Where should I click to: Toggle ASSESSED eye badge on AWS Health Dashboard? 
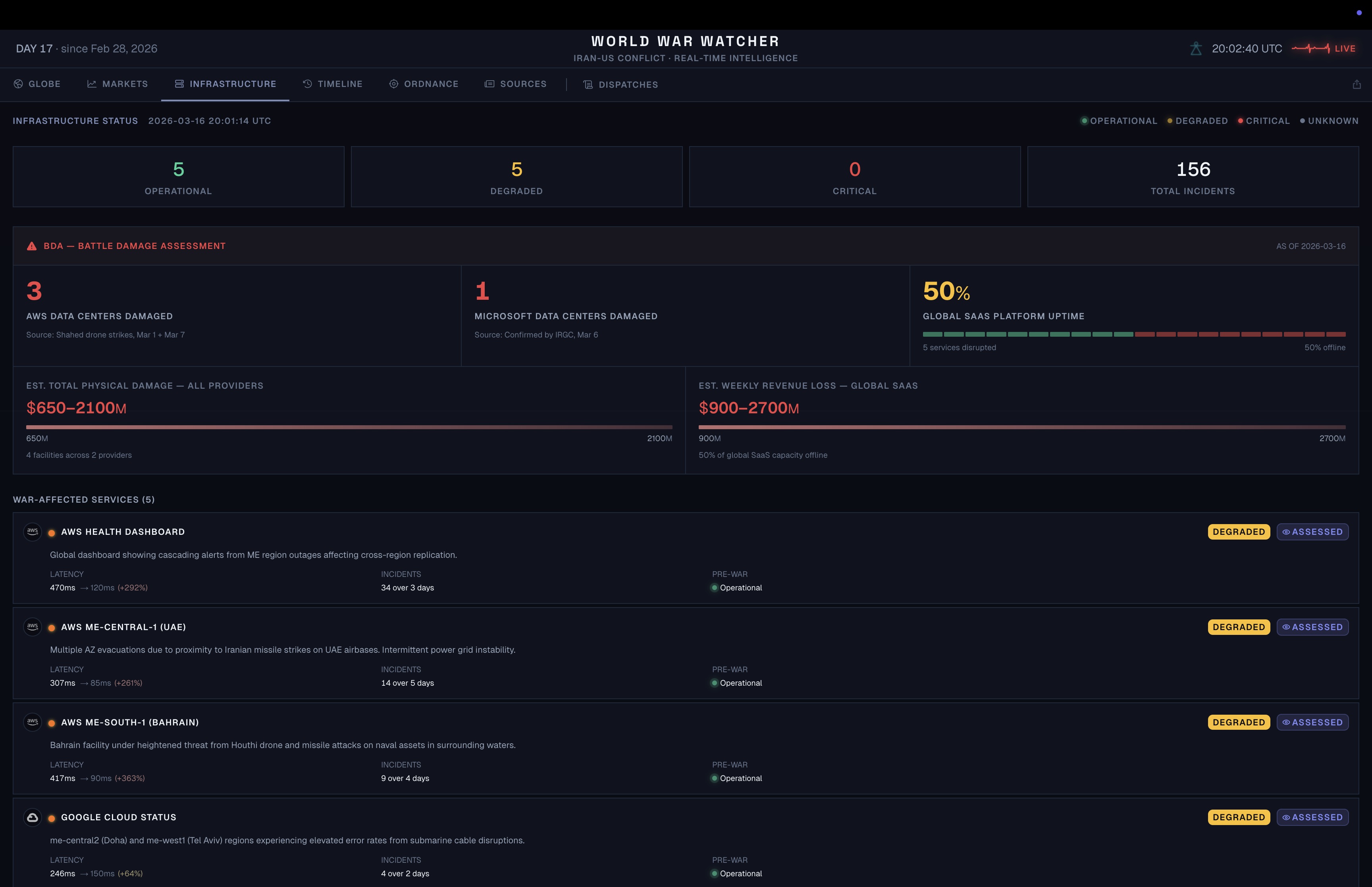tap(1312, 532)
